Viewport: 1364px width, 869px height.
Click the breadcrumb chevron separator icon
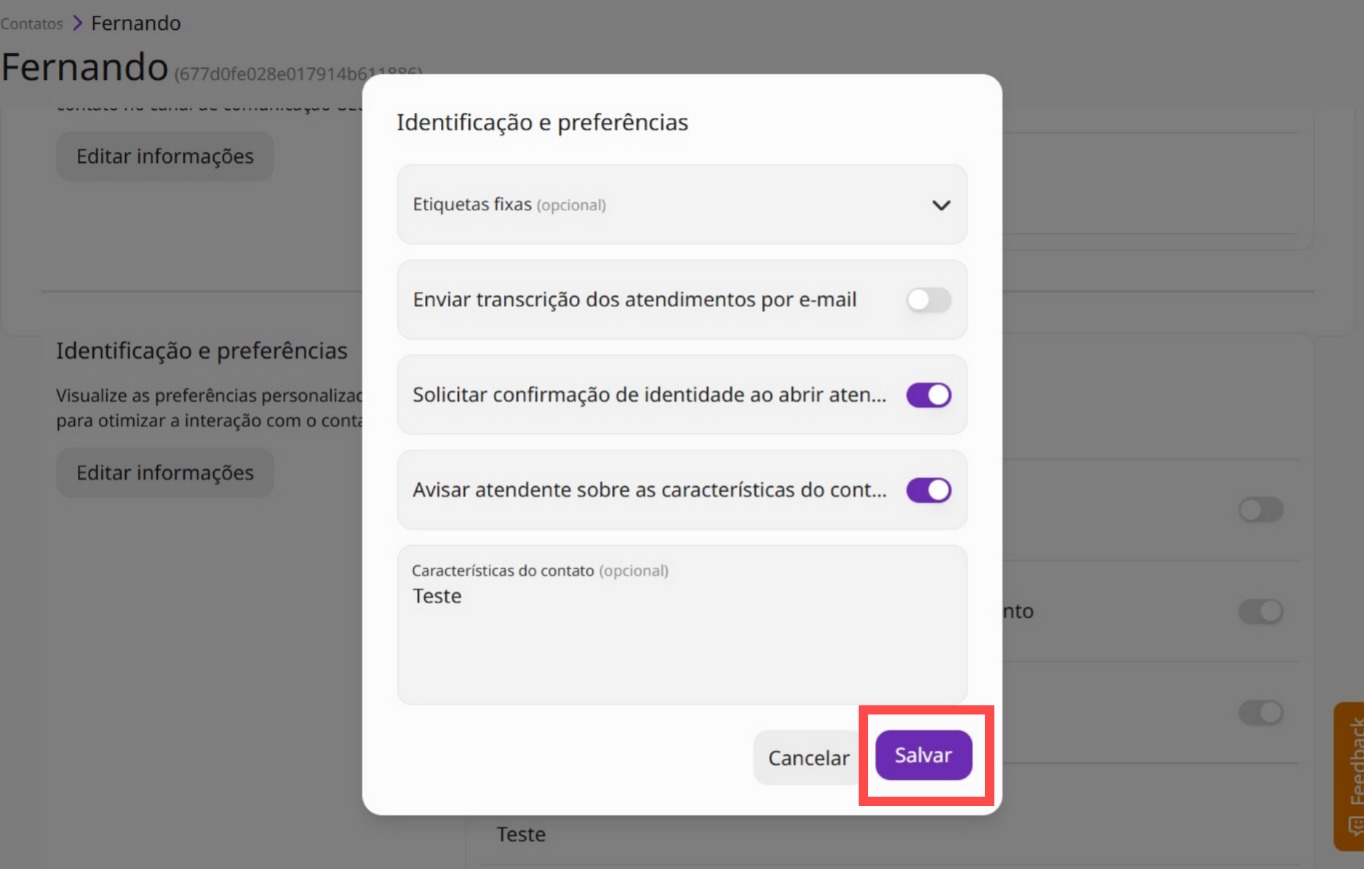(77, 23)
